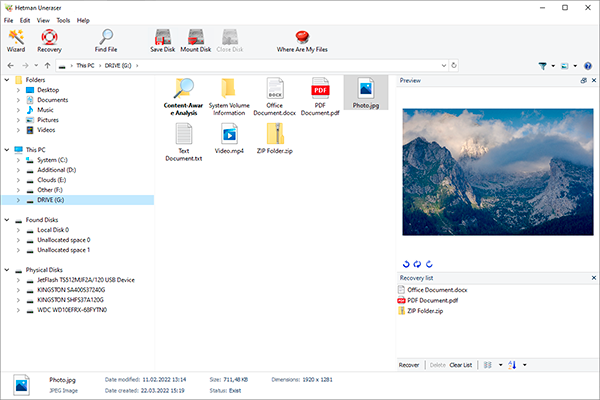Open the View menu
Viewport: 600px width, 400px height.
(43, 20)
